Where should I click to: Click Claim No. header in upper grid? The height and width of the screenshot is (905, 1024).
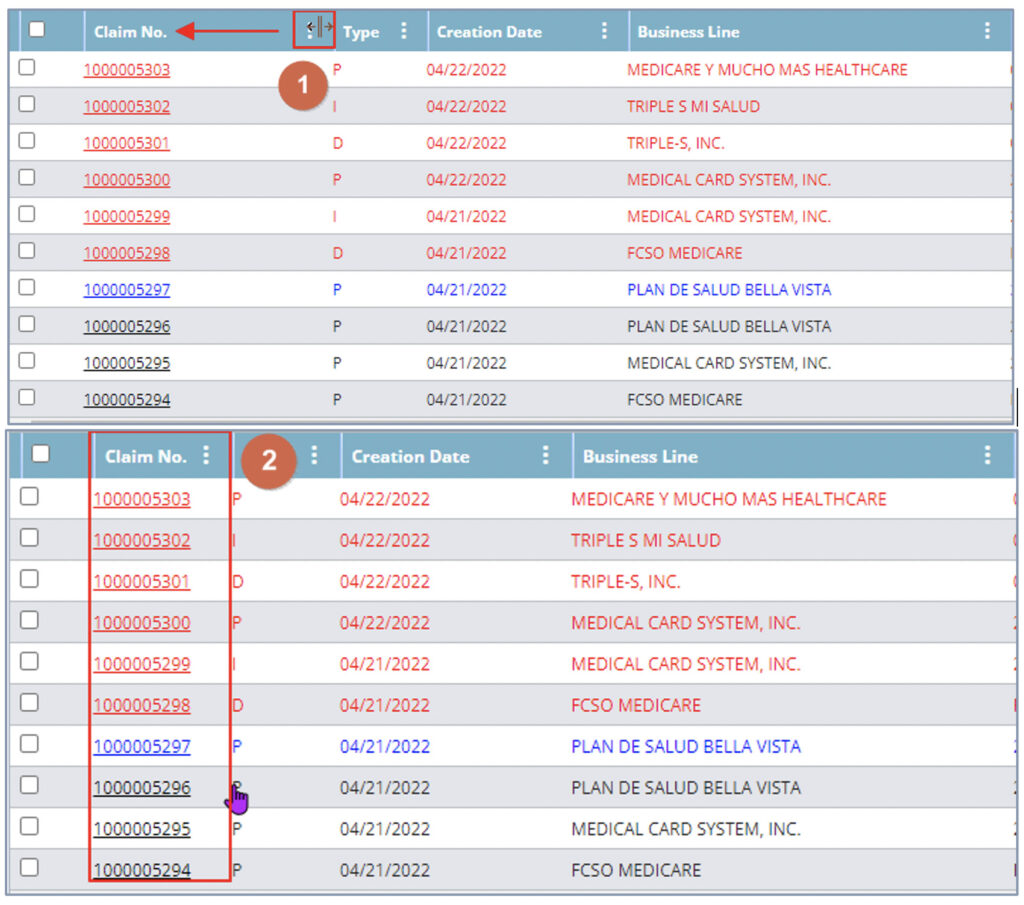[x=130, y=32]
